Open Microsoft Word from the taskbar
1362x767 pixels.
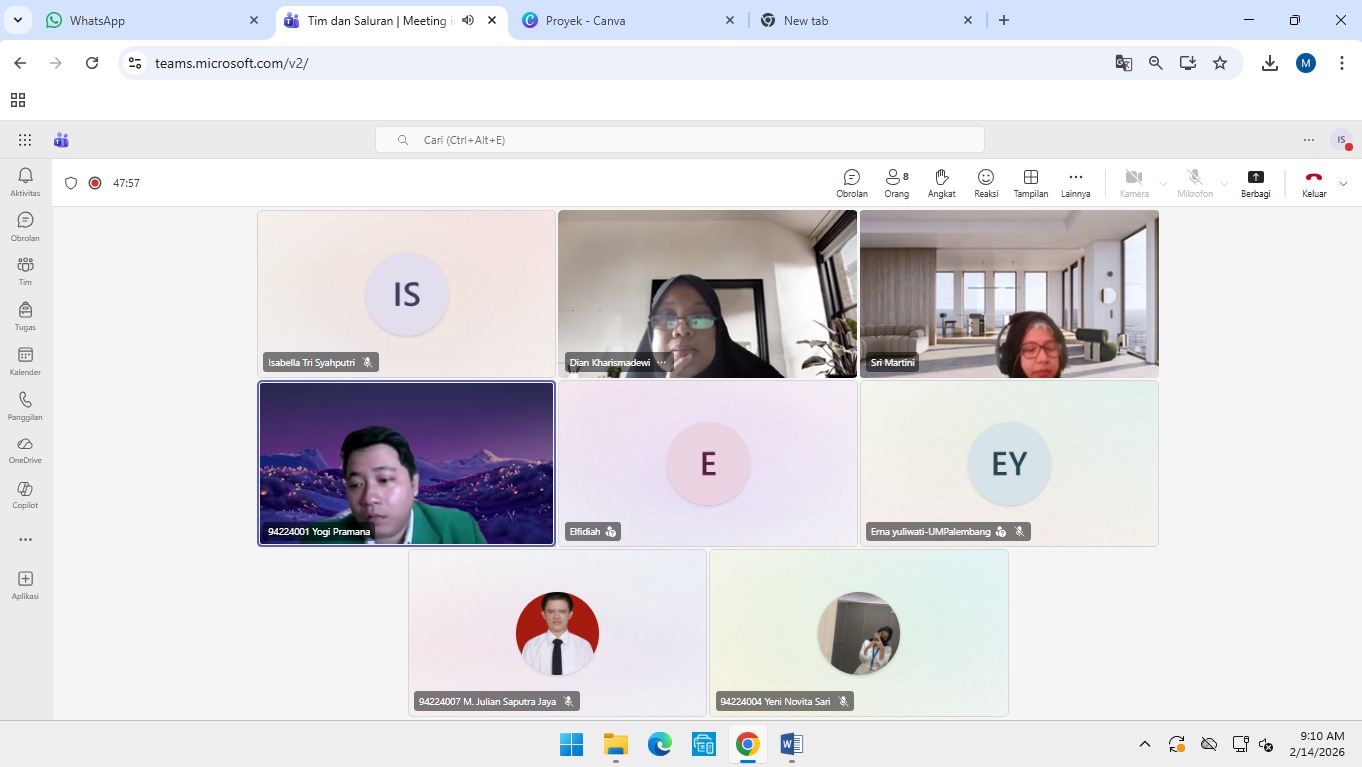coord(791,744)
